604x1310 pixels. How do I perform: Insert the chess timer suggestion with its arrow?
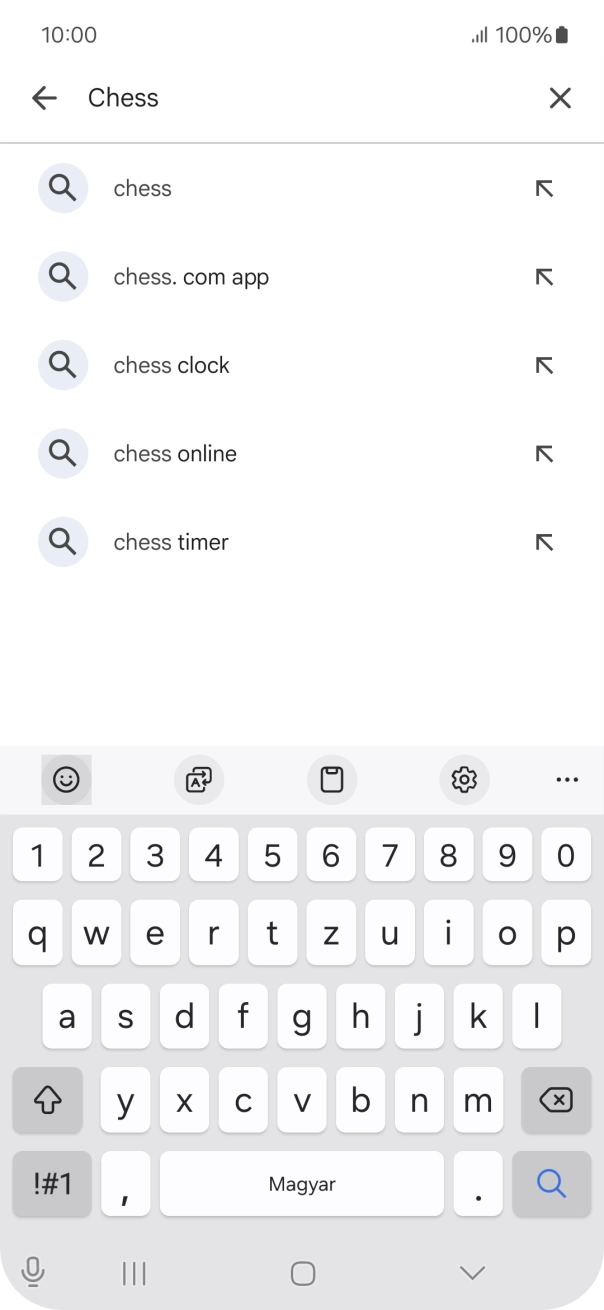tap(544, 542)
